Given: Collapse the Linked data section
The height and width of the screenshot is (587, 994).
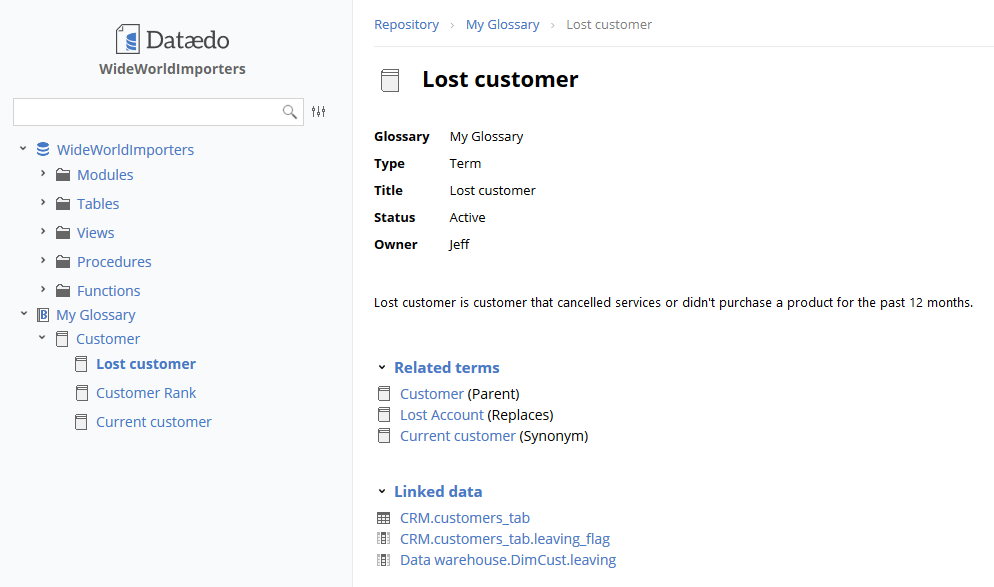Looking at the screenshot, I should point(382,492).
